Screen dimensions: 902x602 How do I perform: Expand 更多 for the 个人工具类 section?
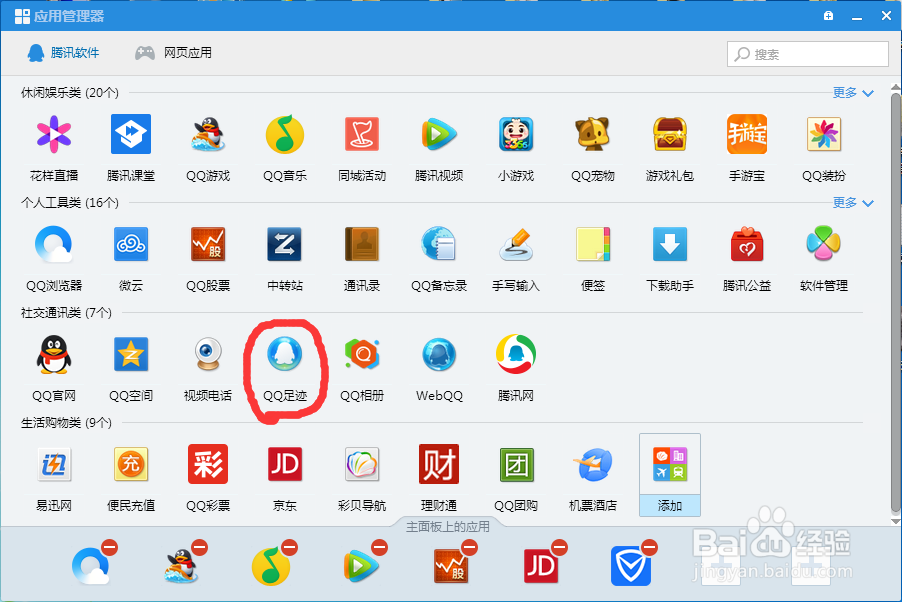click(845, 203)
